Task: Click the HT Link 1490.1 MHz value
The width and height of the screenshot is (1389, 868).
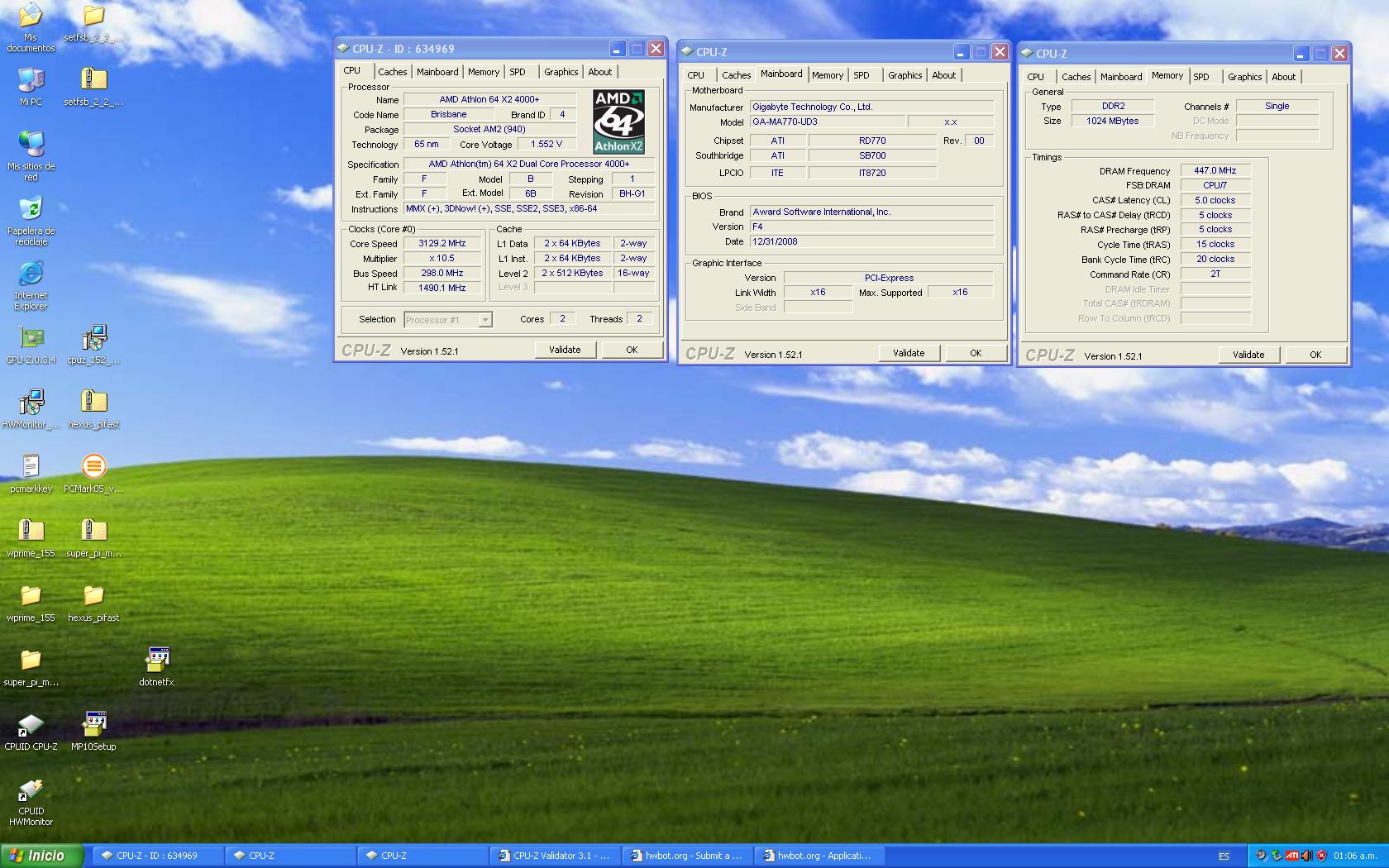Action: (442, 288)
